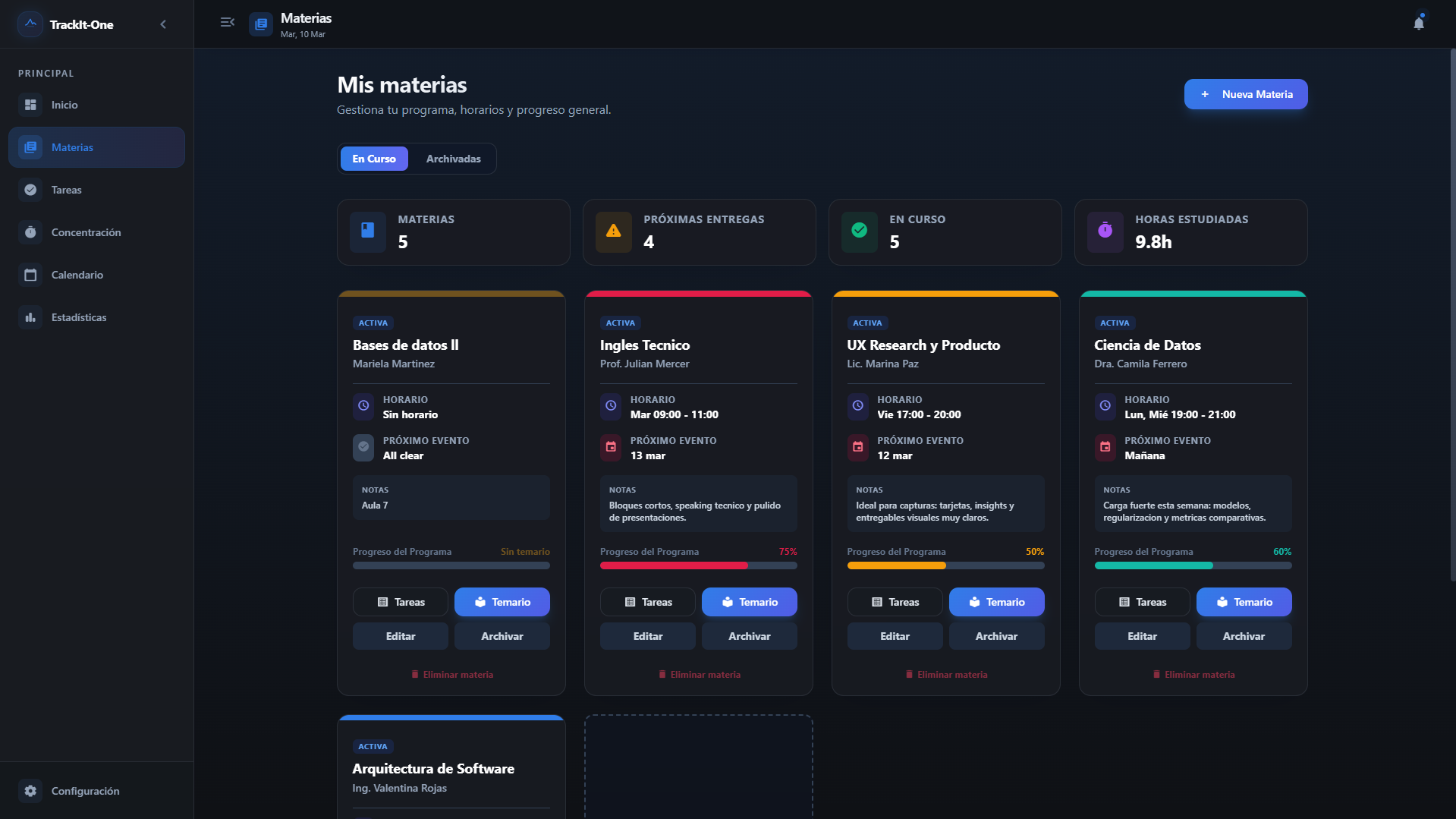Click the Aula 7 notes box
Screen dimensions: 1456x819
tap(451, 497)
